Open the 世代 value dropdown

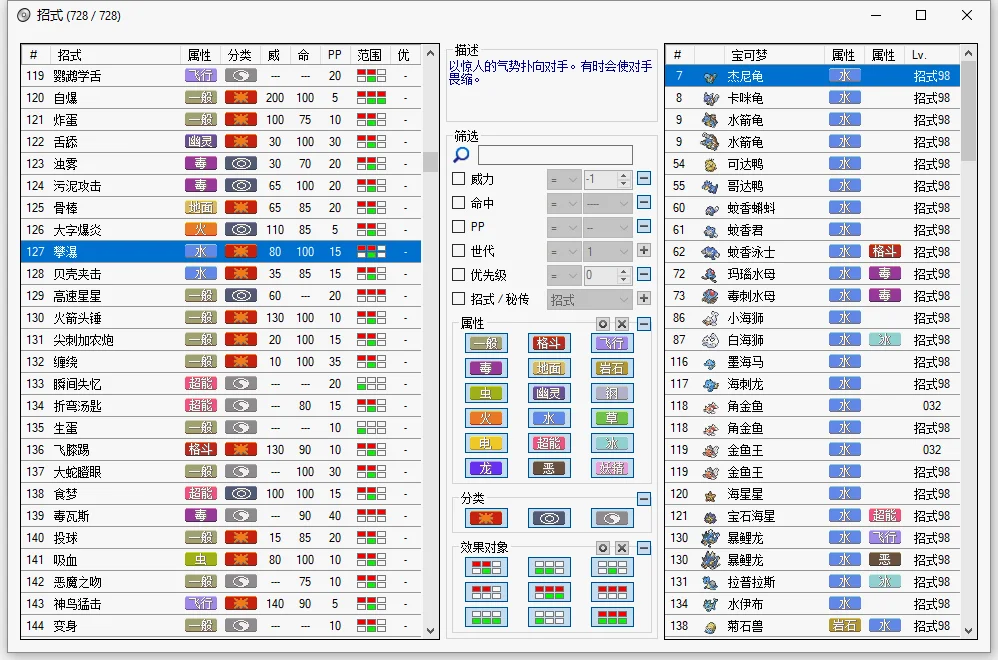(x=608, y=251)
